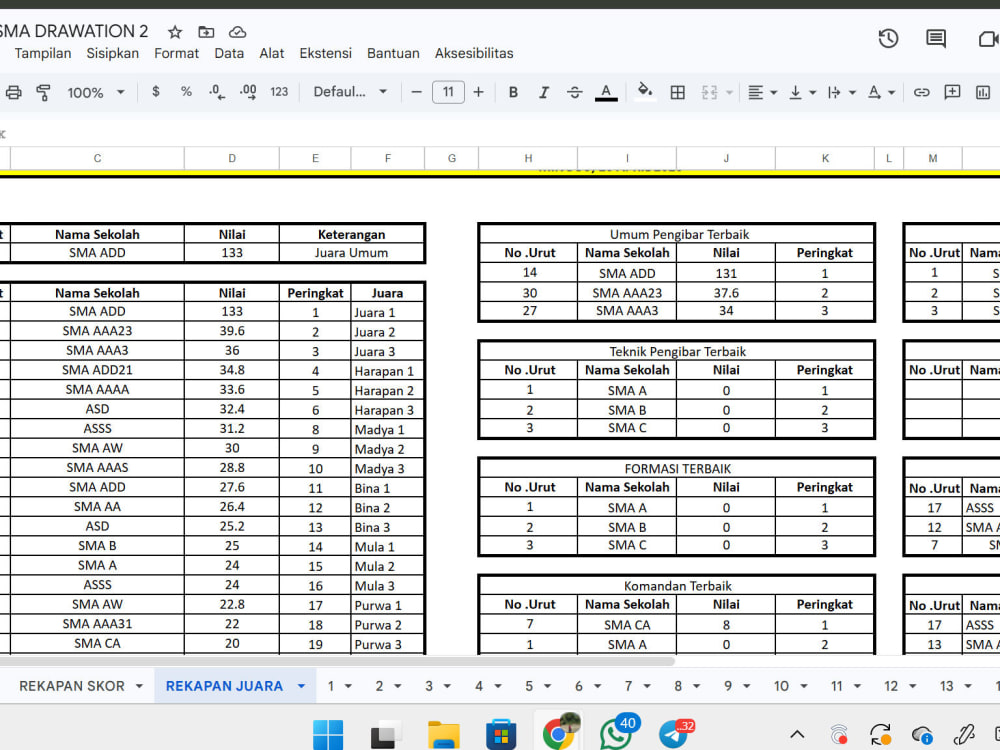Increase decimal places

click(248, 92)
